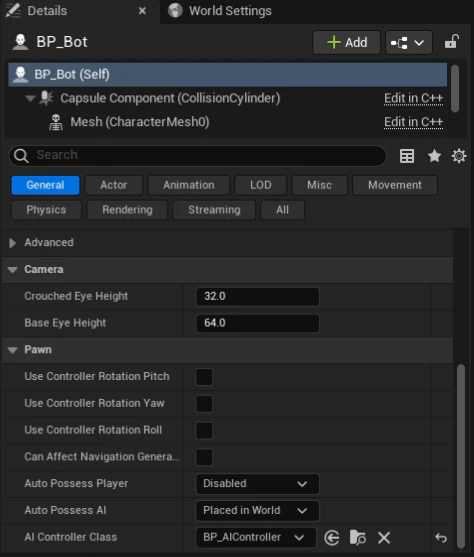Open Edit in C++ for Mesh
The width and height of the screenshot is (474, 557).
[x=413, y=122]
